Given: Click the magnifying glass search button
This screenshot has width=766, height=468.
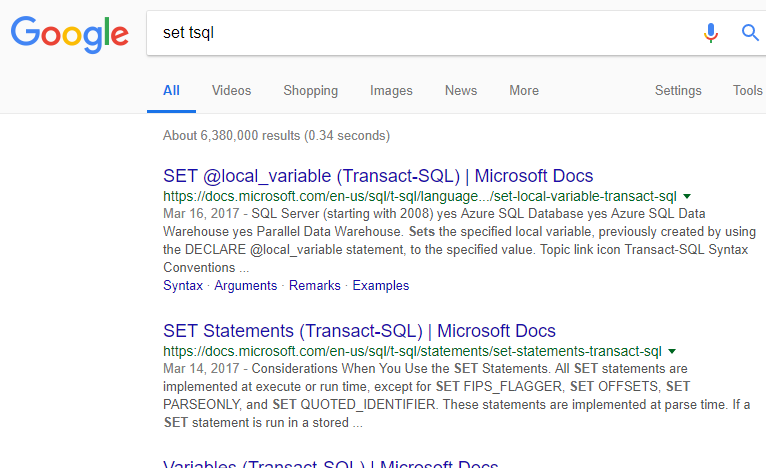Looking at the screenshot, I should pos(750,33).
